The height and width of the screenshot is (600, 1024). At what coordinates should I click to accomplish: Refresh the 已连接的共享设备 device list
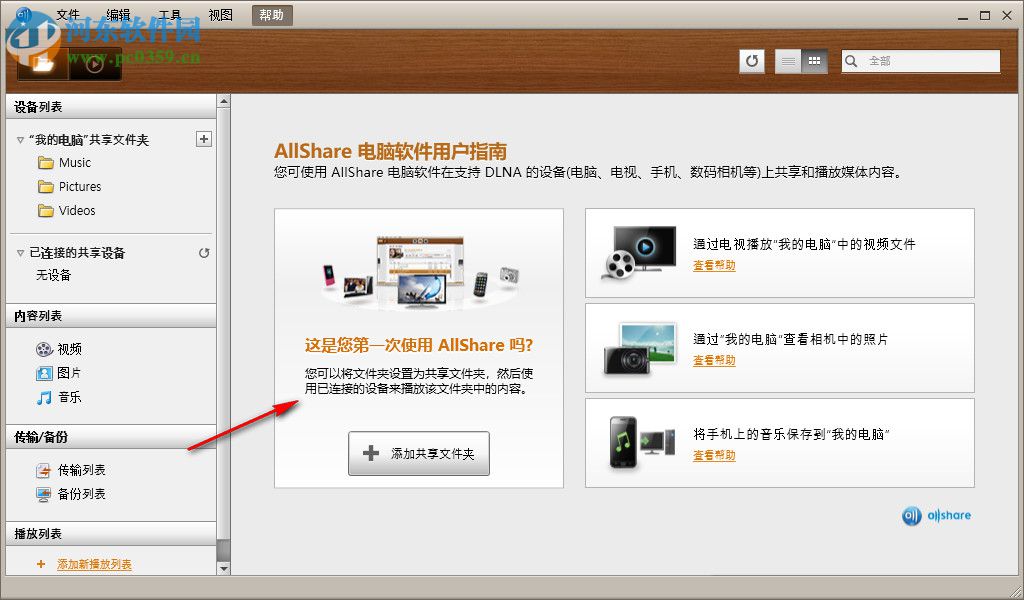point(203,253)
